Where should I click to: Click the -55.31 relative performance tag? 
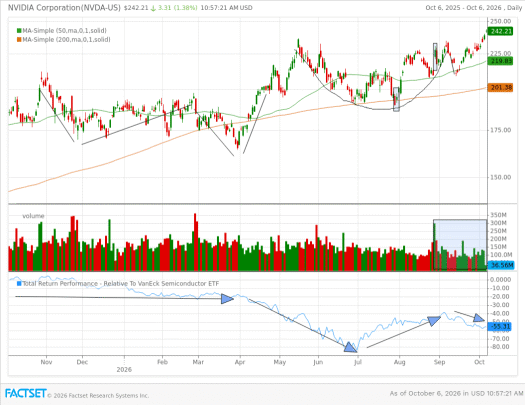tap(499, 326)
